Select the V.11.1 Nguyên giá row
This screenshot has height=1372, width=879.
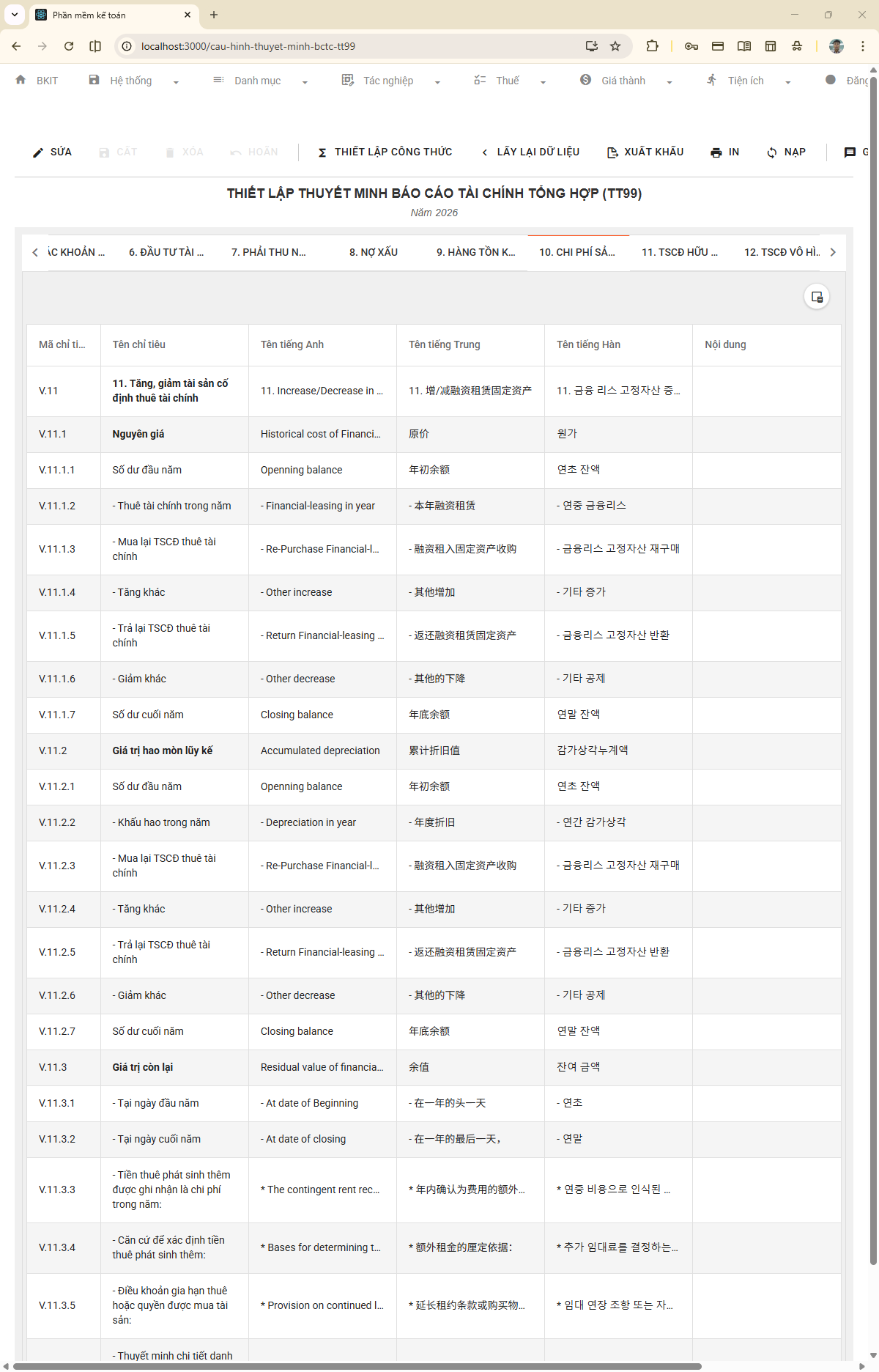click(434, 434)
